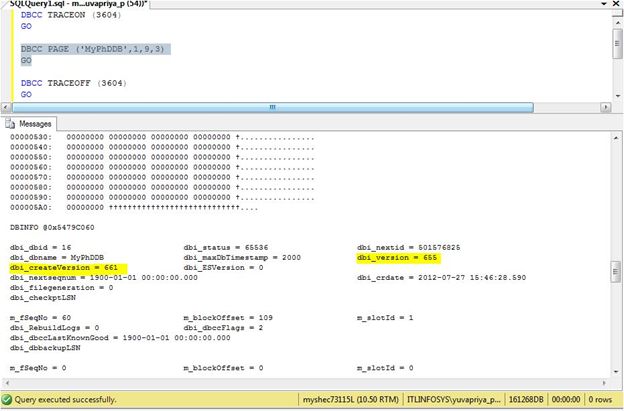Click login 'ITLINFOSYS\yuvapriya_p...' in status bar

(454, 399)
